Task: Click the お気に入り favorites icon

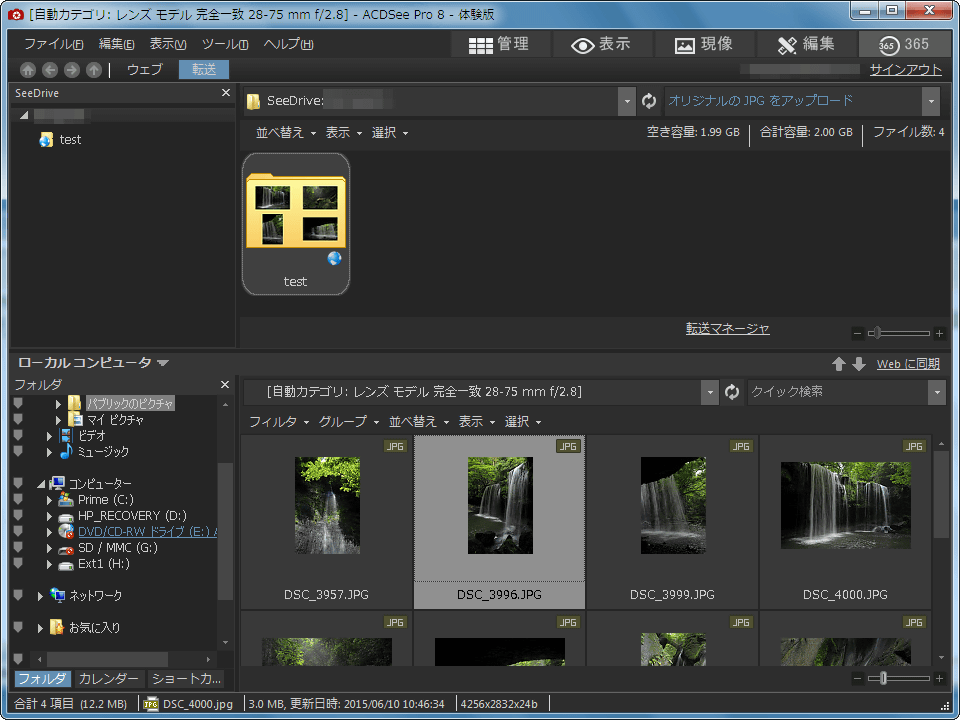Action: click(57, 627)
